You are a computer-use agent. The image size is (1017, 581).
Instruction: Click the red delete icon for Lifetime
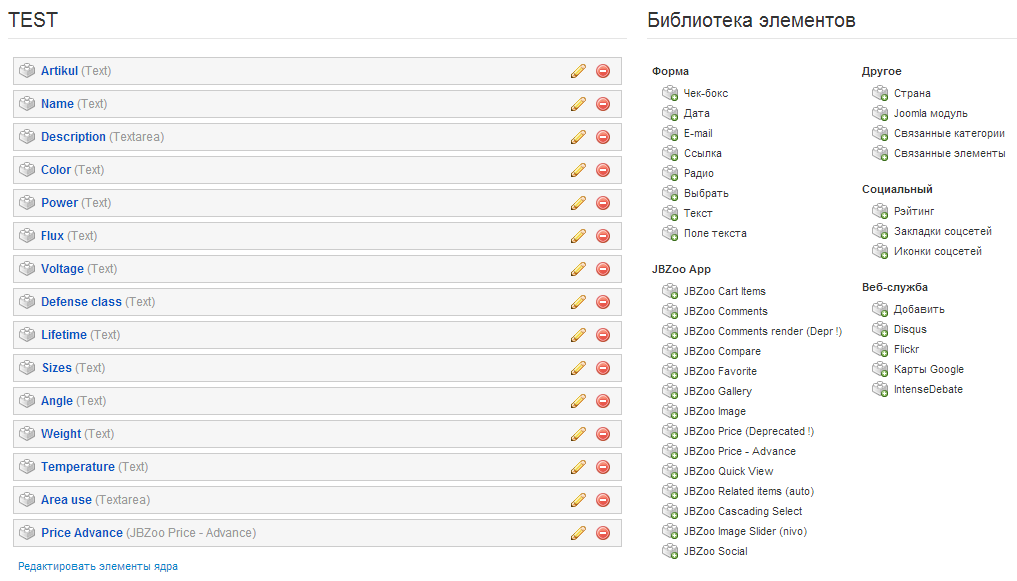click(603, 335)
